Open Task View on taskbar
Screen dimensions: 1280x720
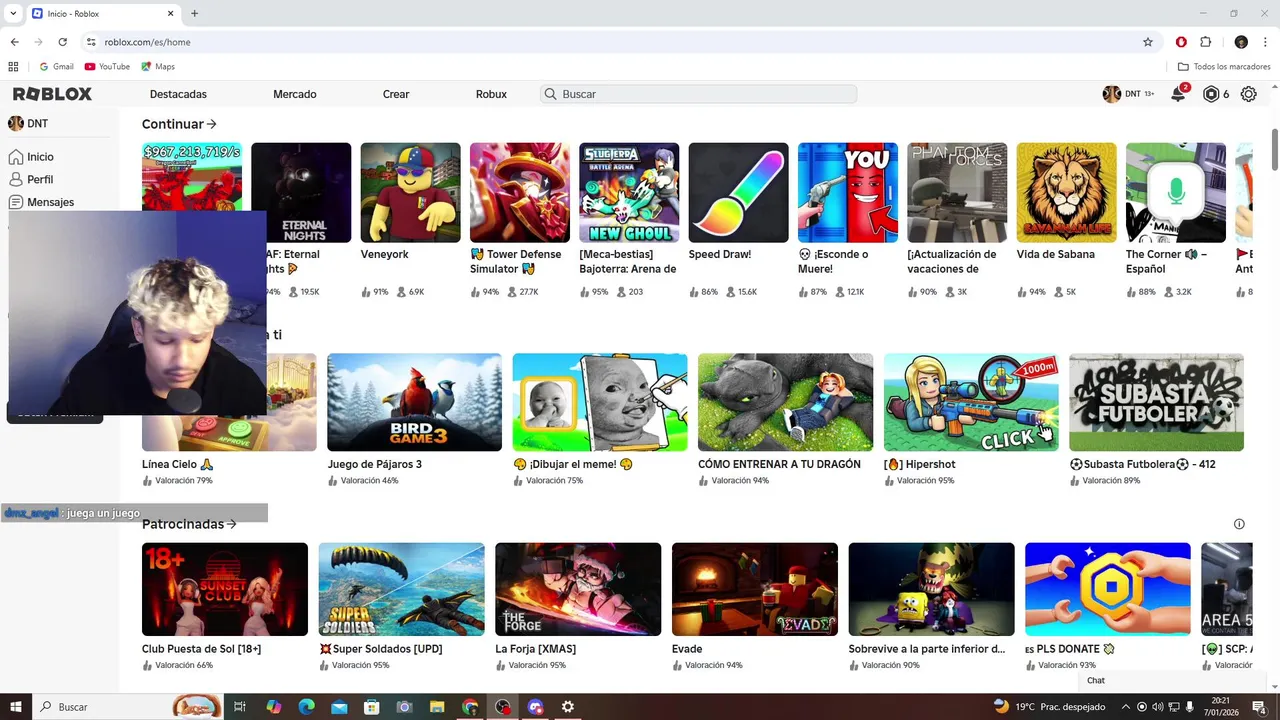click(x=240, y=707)
